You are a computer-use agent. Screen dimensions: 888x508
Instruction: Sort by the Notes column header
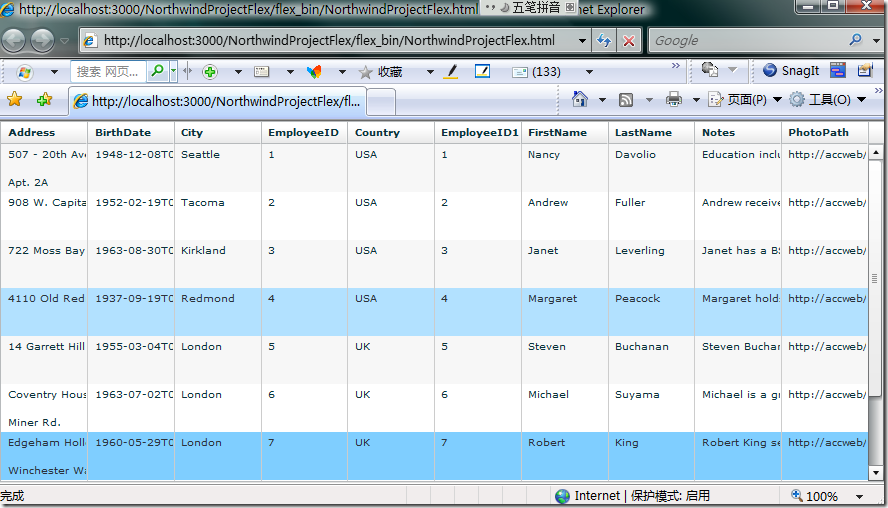tap(738, 133)
